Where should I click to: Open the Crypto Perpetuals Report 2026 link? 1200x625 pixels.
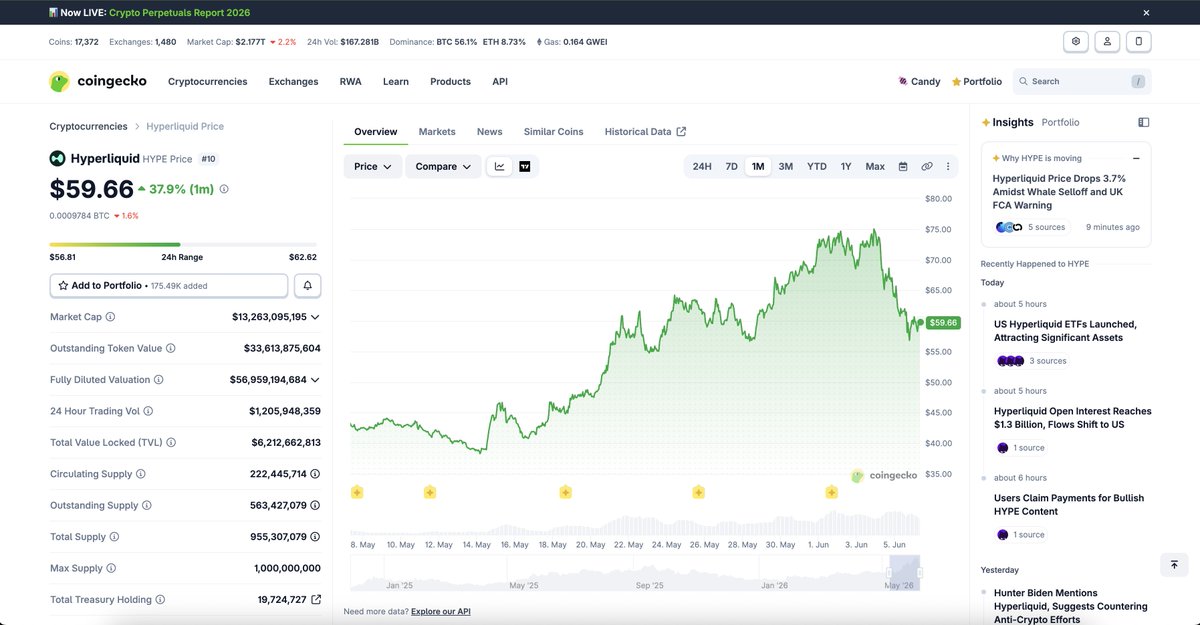point(180,13)
